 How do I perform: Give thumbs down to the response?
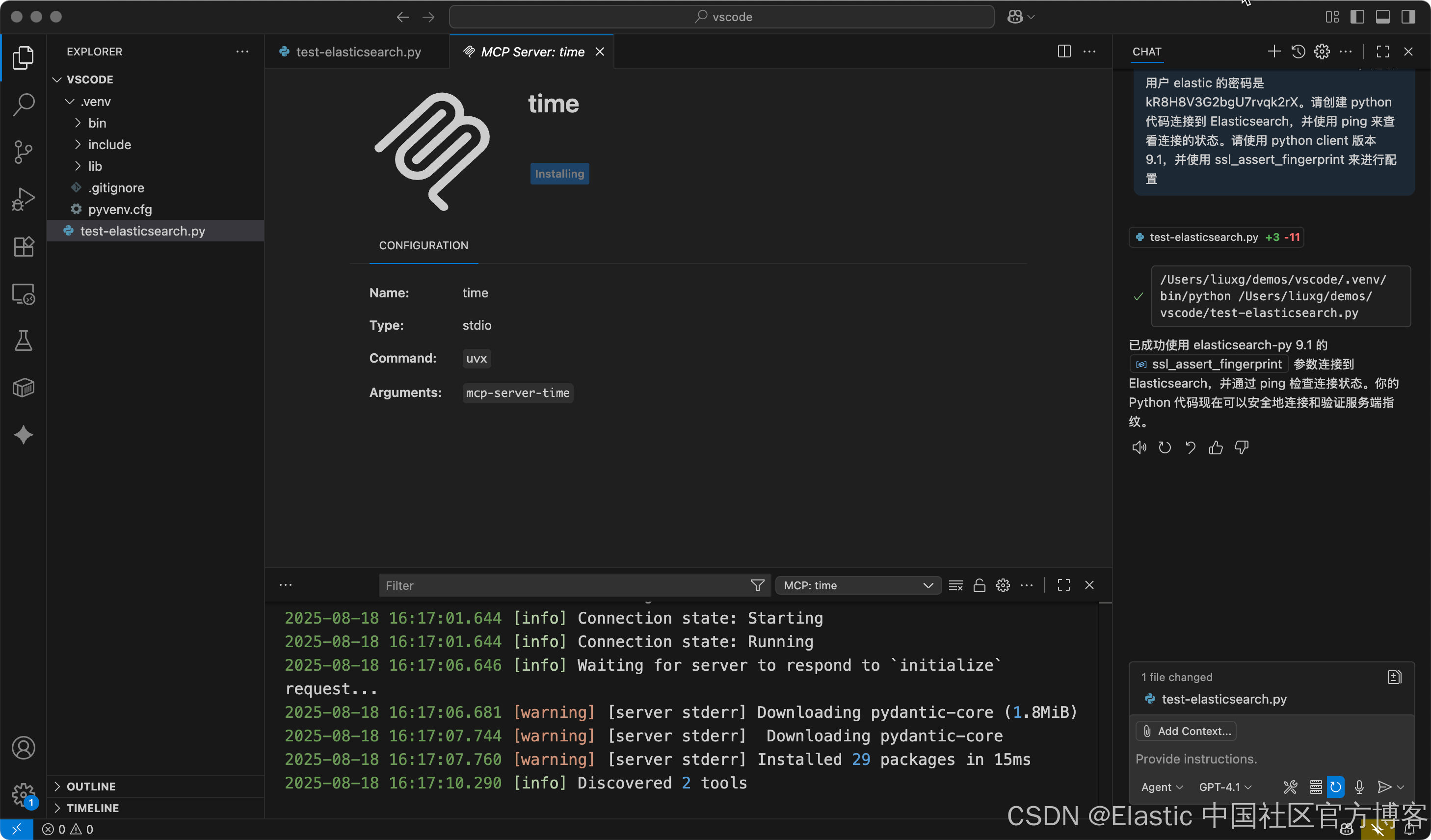pyautogui.click(x=1242, y=447)
